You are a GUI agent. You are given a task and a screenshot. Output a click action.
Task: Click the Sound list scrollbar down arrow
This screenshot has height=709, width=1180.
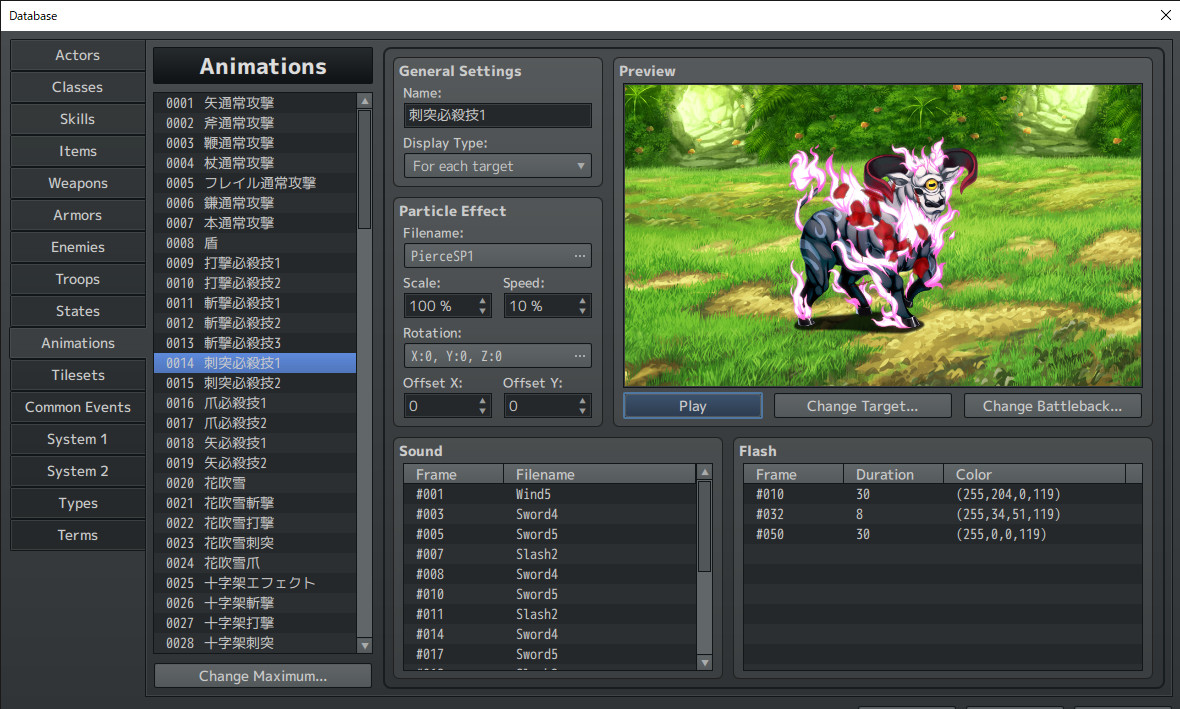(x=704, y=663)
